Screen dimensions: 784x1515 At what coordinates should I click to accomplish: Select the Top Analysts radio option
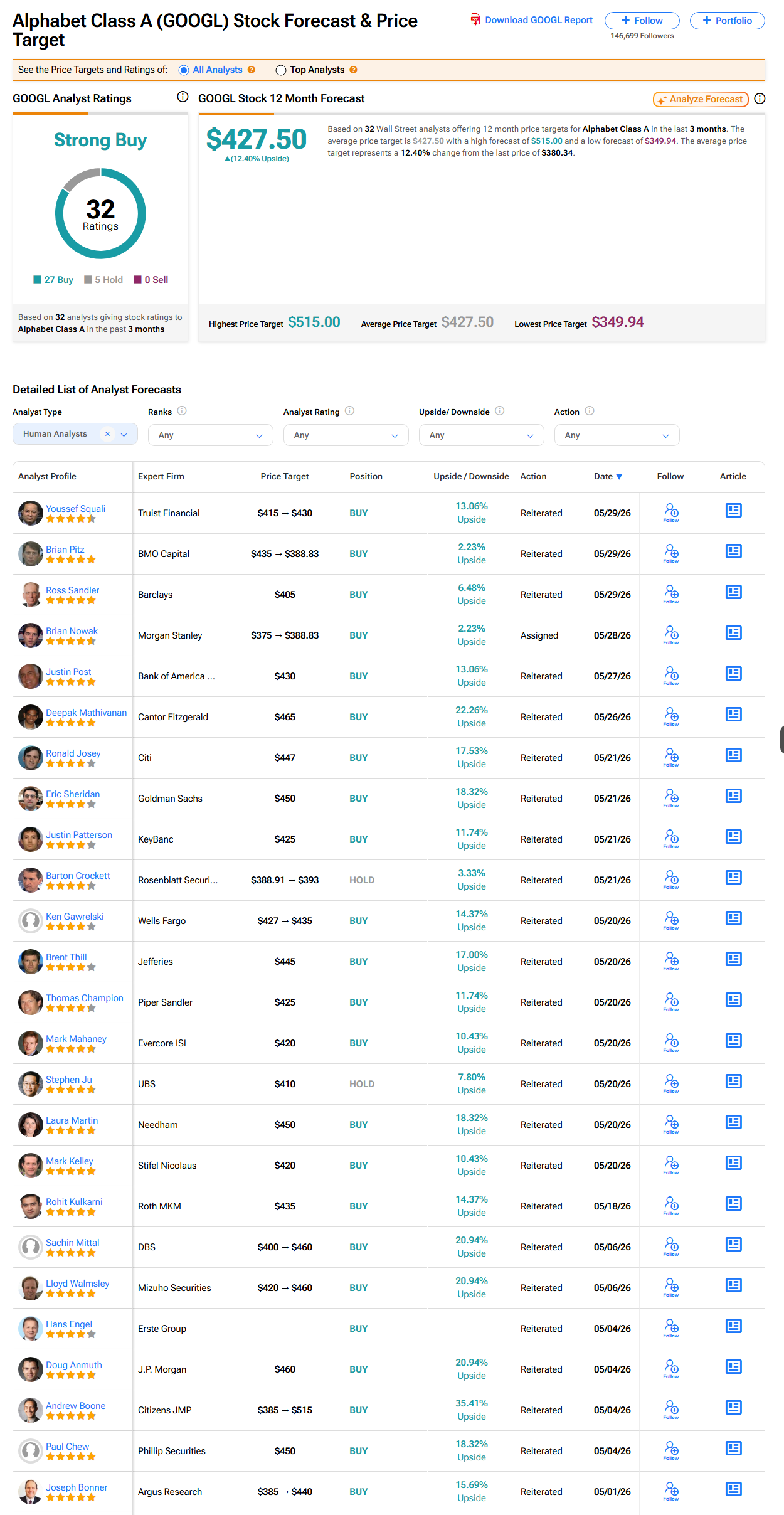point(281,70)
